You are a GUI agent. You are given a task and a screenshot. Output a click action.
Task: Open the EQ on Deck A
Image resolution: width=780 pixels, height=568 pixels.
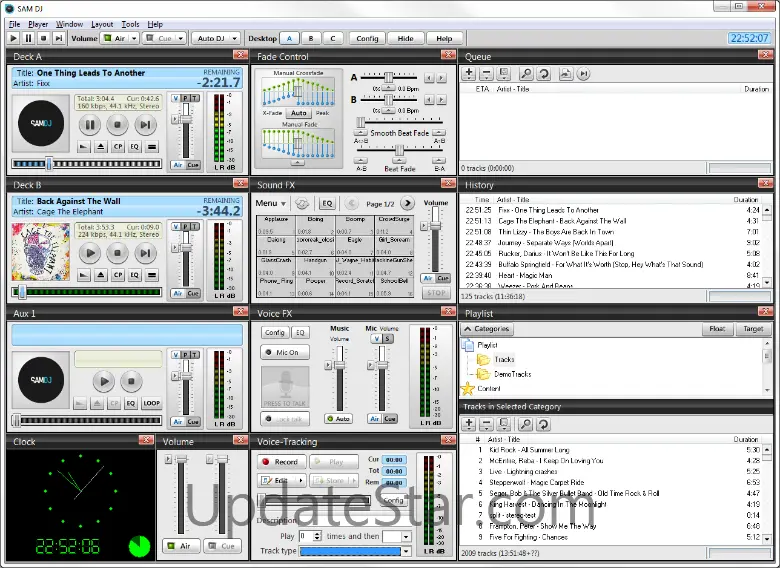(x=135, y=147)
